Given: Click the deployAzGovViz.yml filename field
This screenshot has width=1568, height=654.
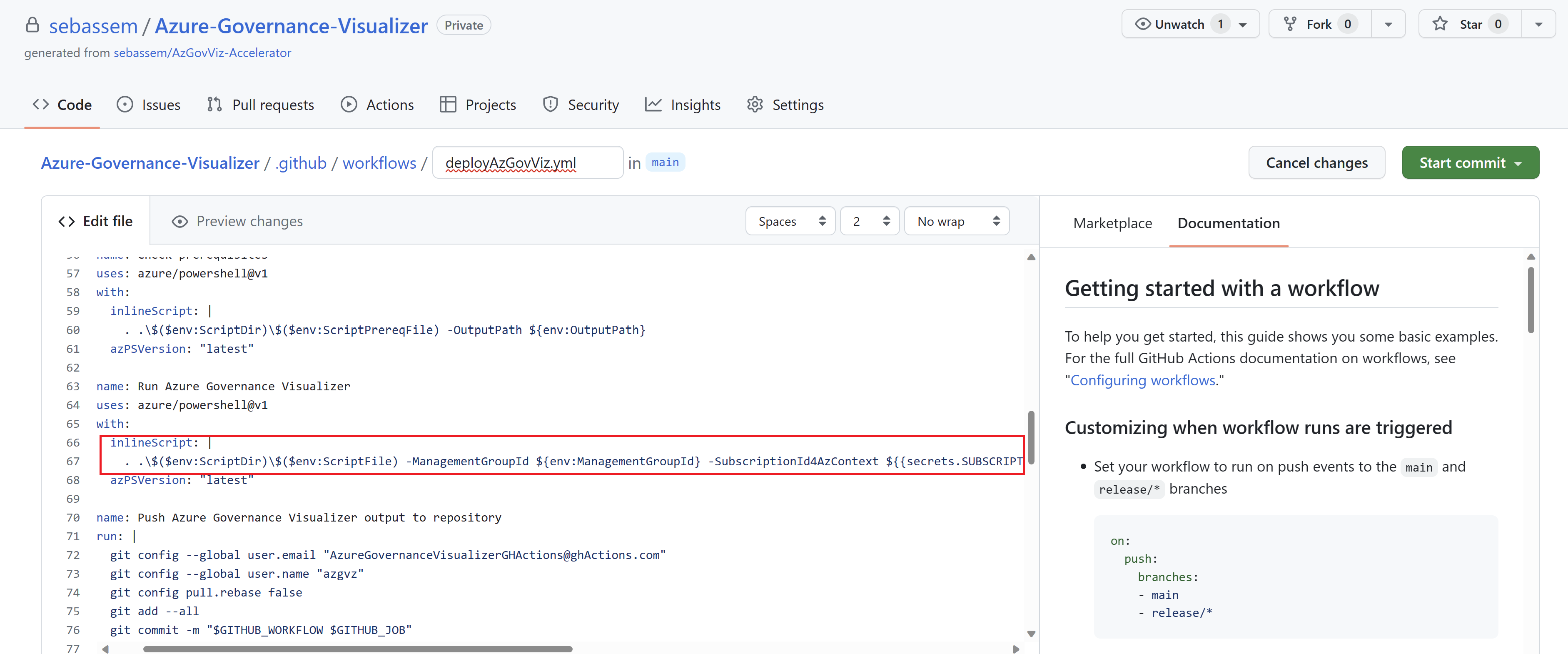Looking at the screenshot, I should [527, 163].
